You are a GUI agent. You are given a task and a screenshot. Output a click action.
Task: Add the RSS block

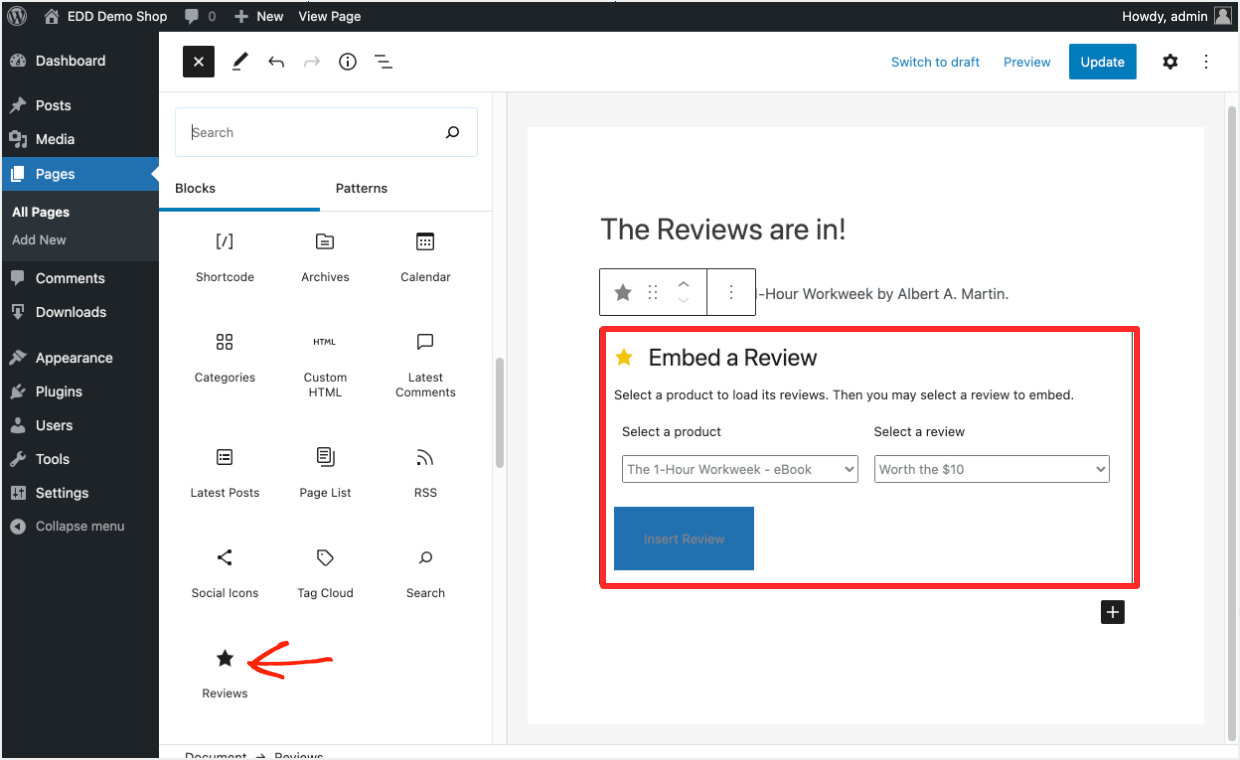click(425, 473)
